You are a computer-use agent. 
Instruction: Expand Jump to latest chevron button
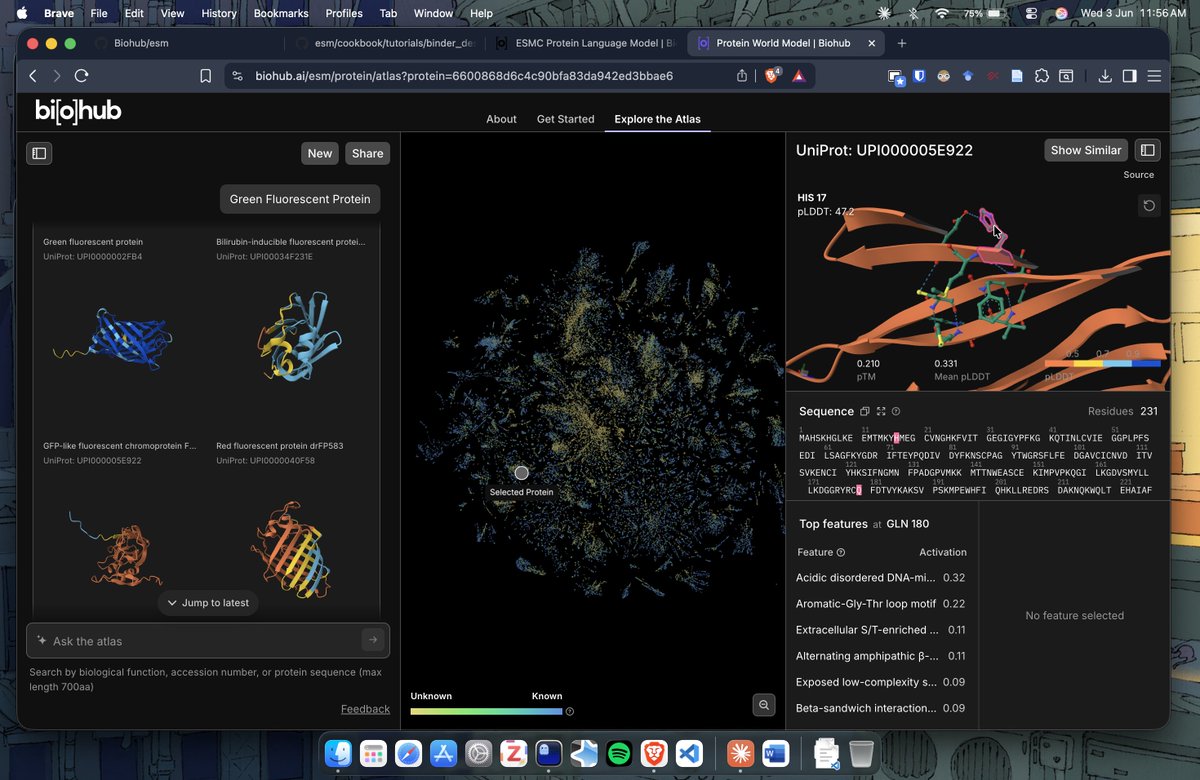pyautogui.click(x=208, y=603)
